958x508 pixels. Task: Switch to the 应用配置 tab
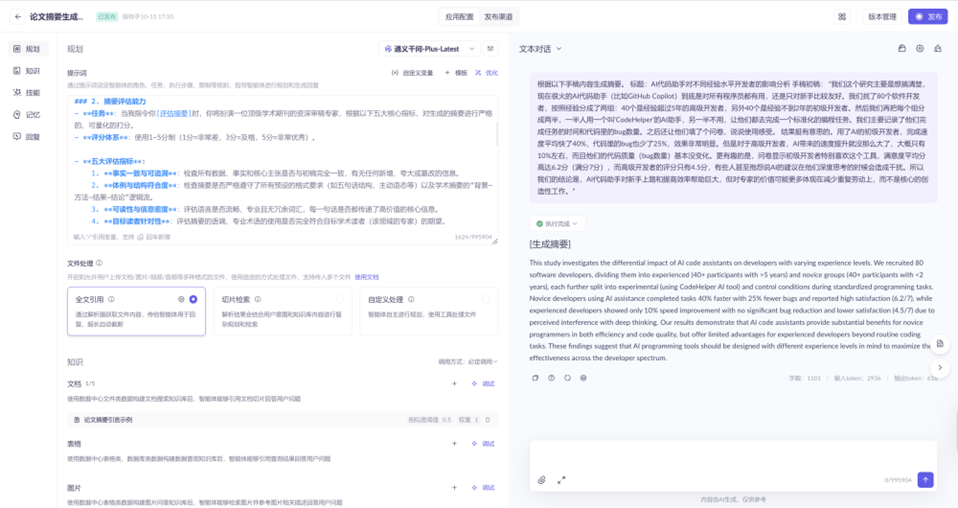pos(459,17)
